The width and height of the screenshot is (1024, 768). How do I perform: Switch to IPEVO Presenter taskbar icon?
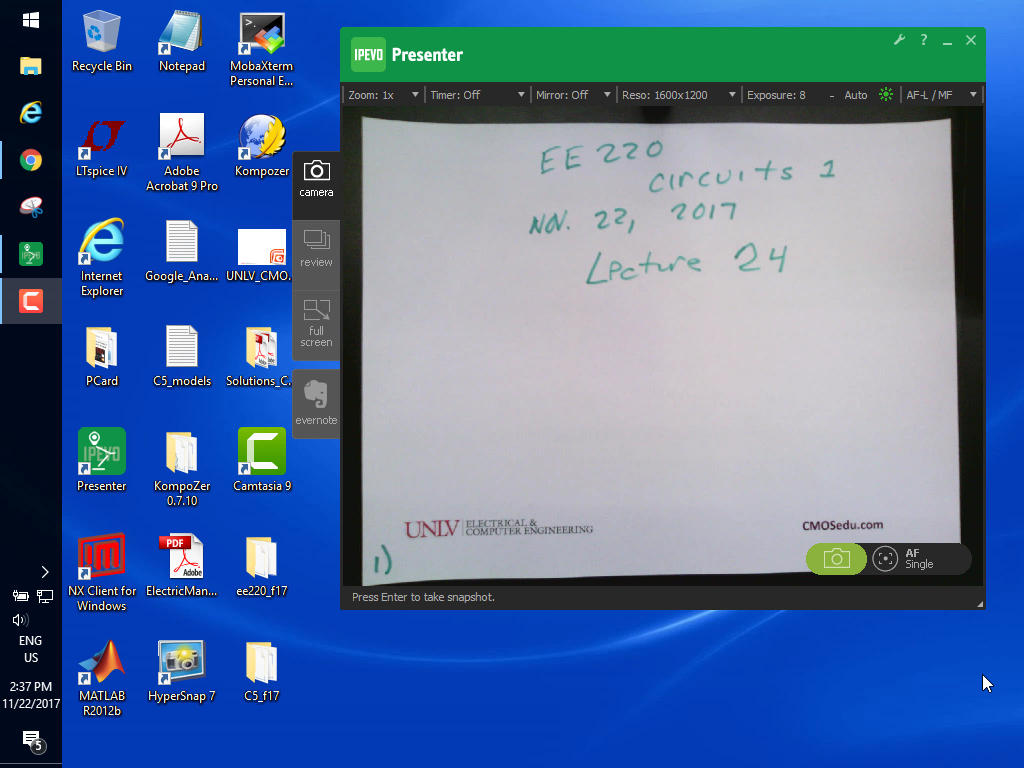(x=31, y=254)
